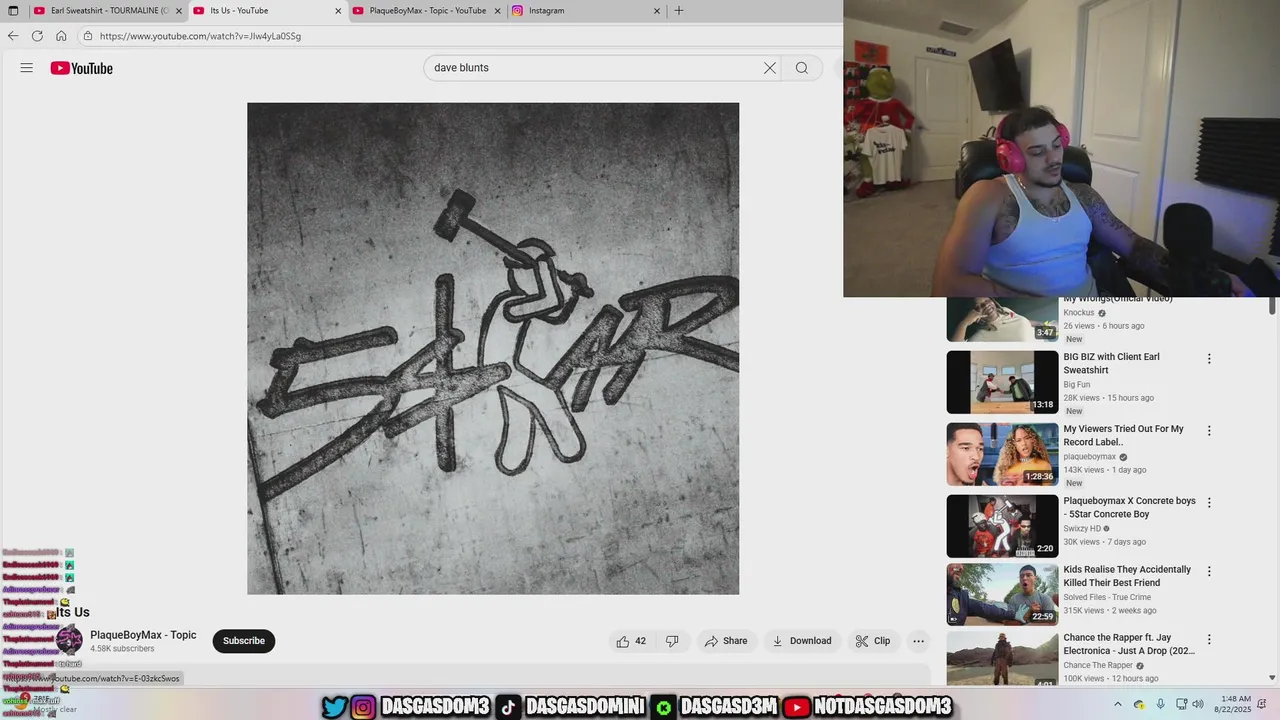This screenshot has width=1280, height=720.
Task: Open options for My Viewers Tried Out video
Action: tap(1209, 431)
